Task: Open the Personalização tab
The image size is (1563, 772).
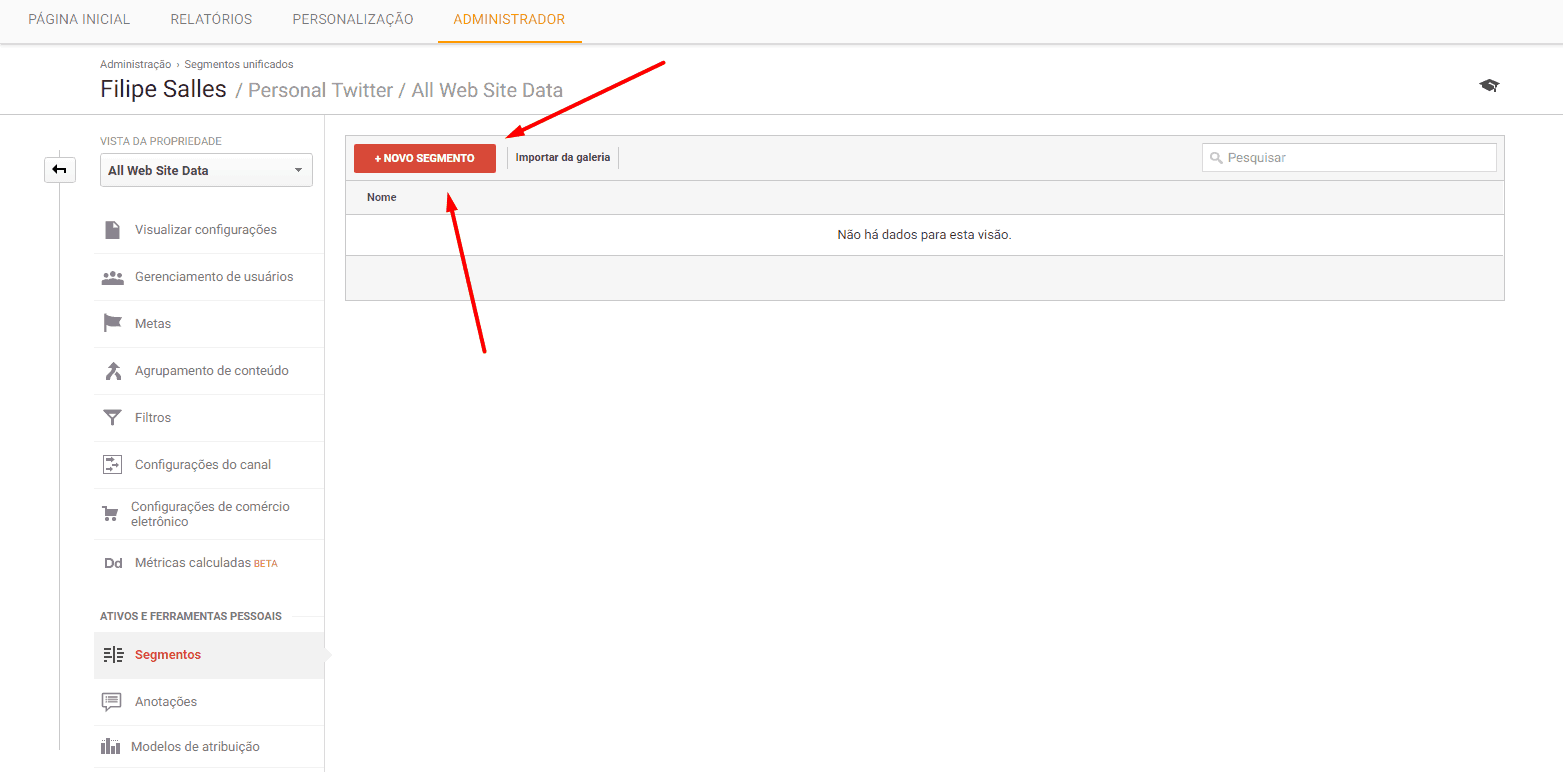Action: [353, 20]
